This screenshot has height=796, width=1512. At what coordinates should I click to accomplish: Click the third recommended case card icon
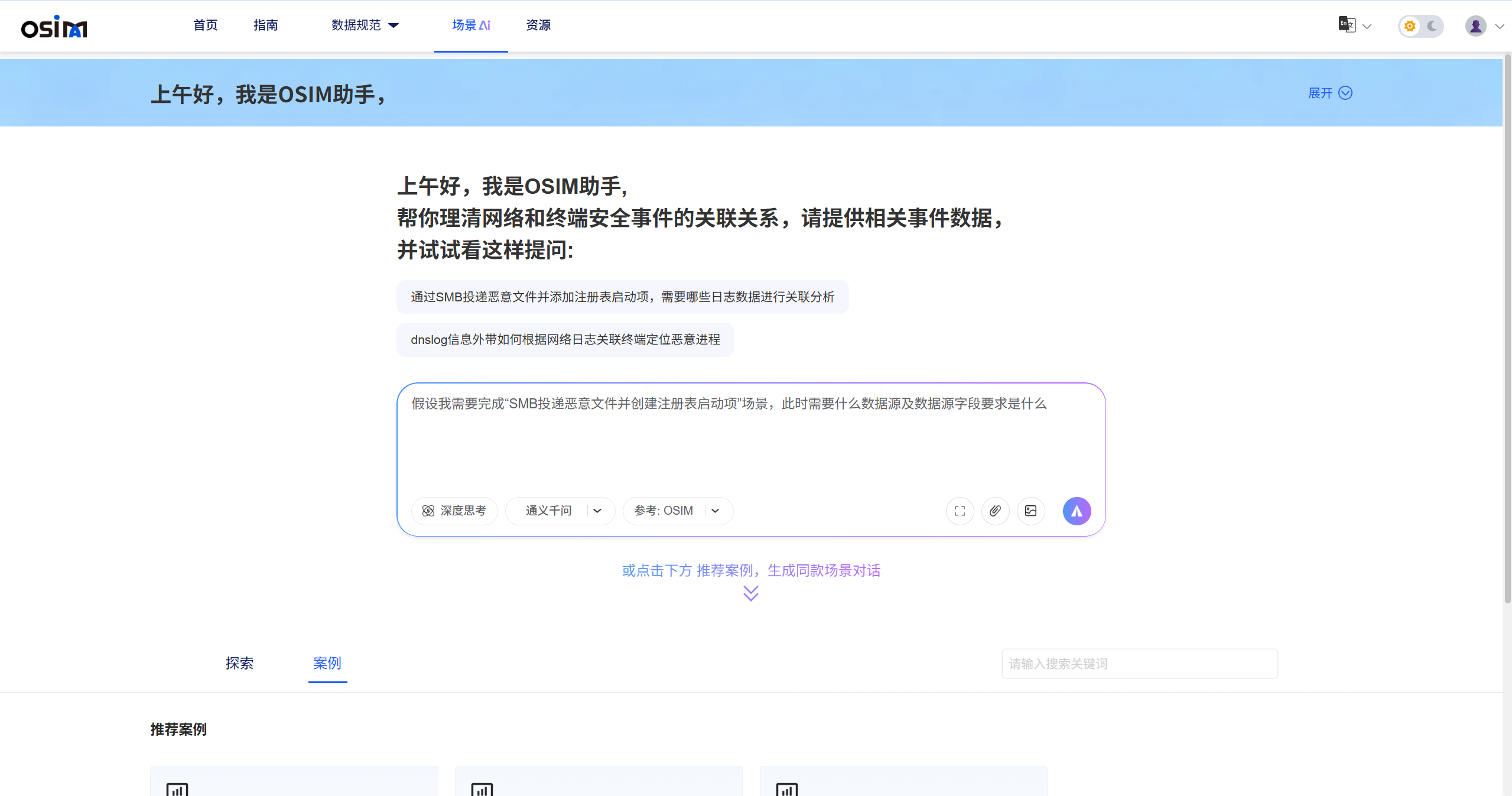pos(787,789)
